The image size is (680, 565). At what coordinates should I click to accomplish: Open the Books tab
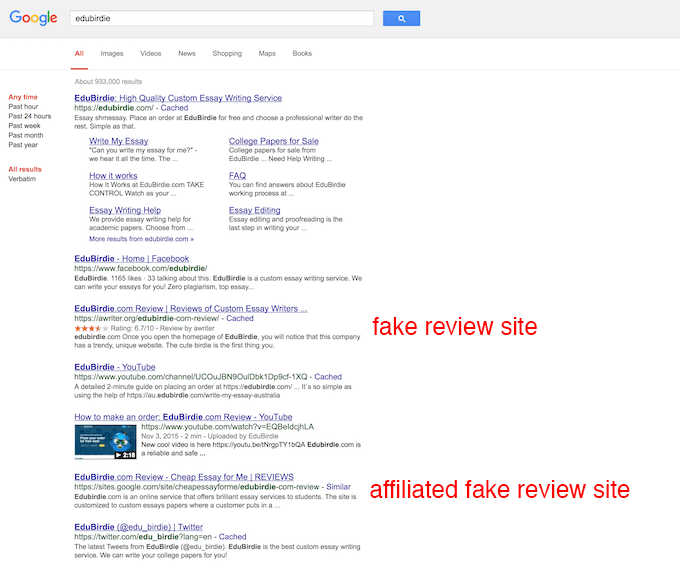[x=302, y=53]
